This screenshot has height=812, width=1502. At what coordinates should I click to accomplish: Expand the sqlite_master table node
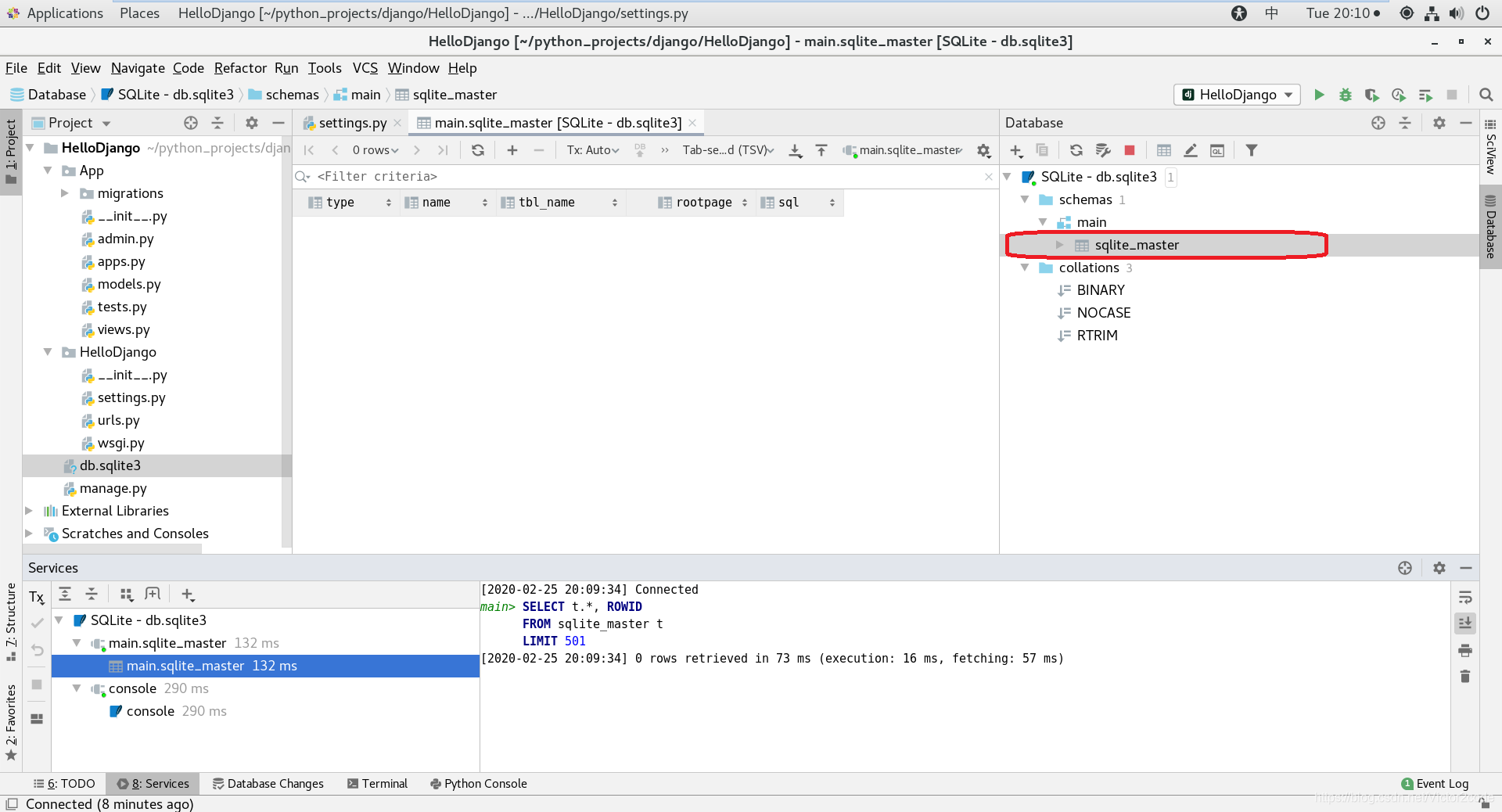1060,245
